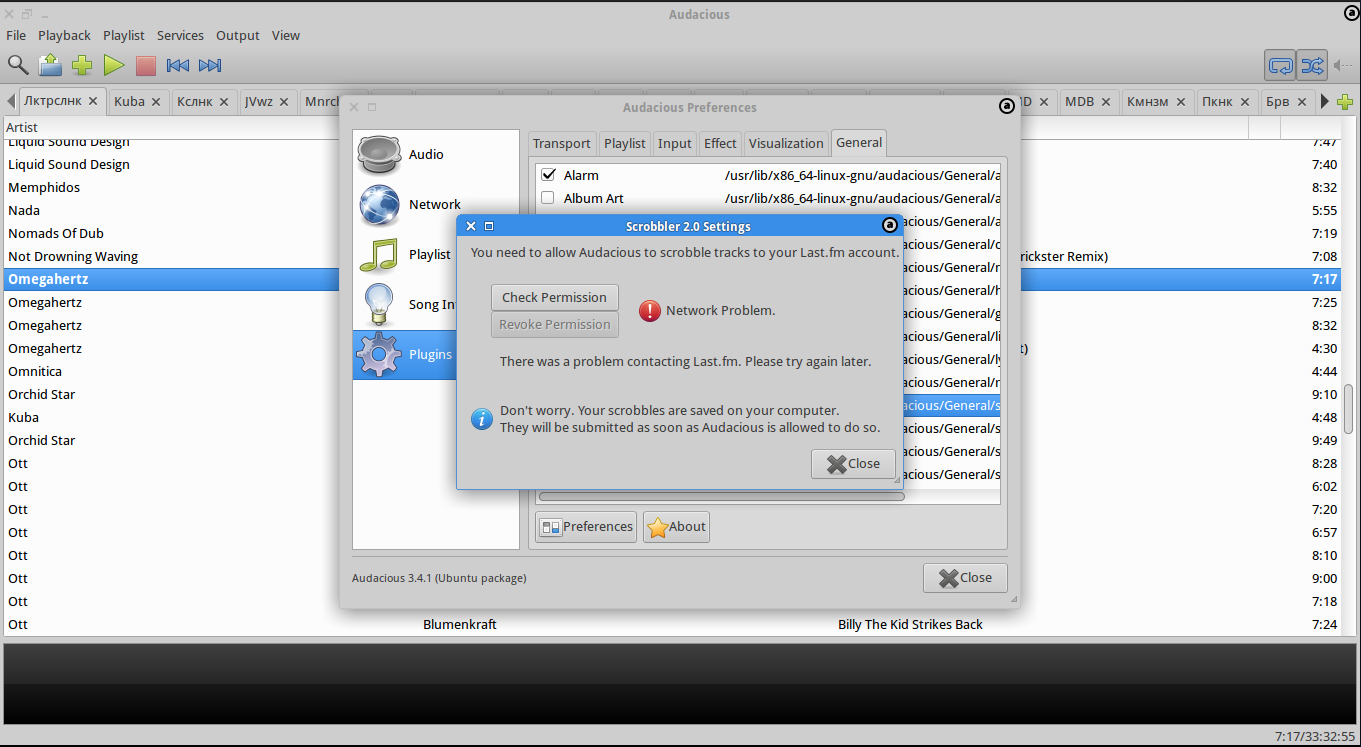Open the View menu
The width and height of the screenshot is (1361, 747).
pyautogui.click(x=286, y=35)
